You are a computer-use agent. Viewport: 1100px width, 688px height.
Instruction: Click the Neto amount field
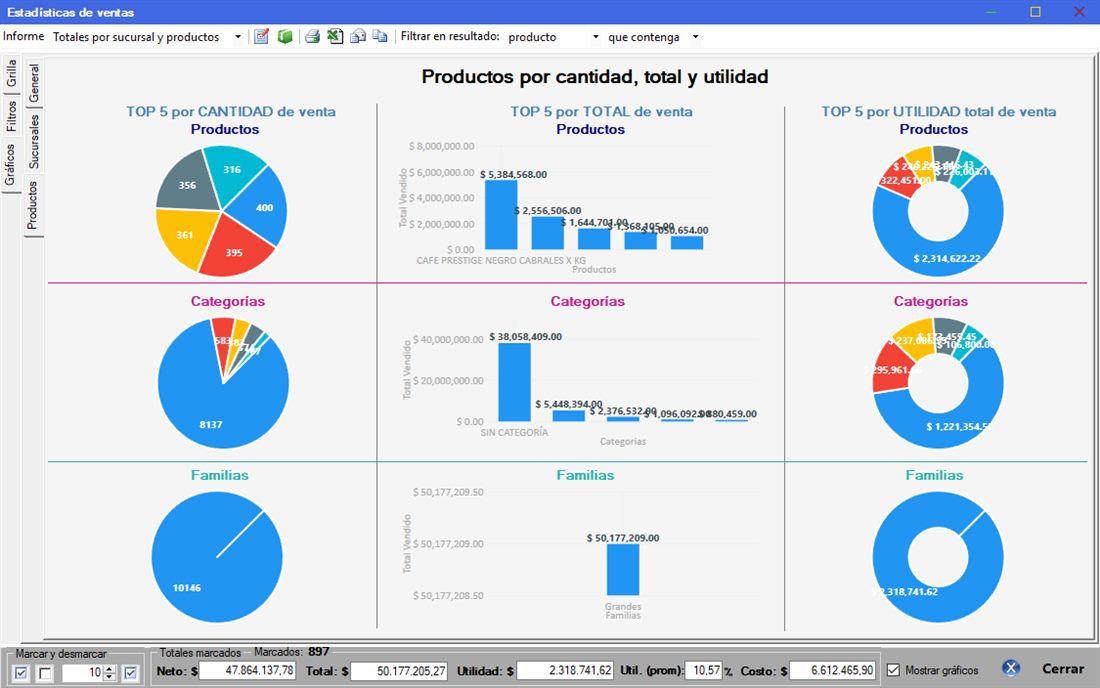click(x=248, y=670)
